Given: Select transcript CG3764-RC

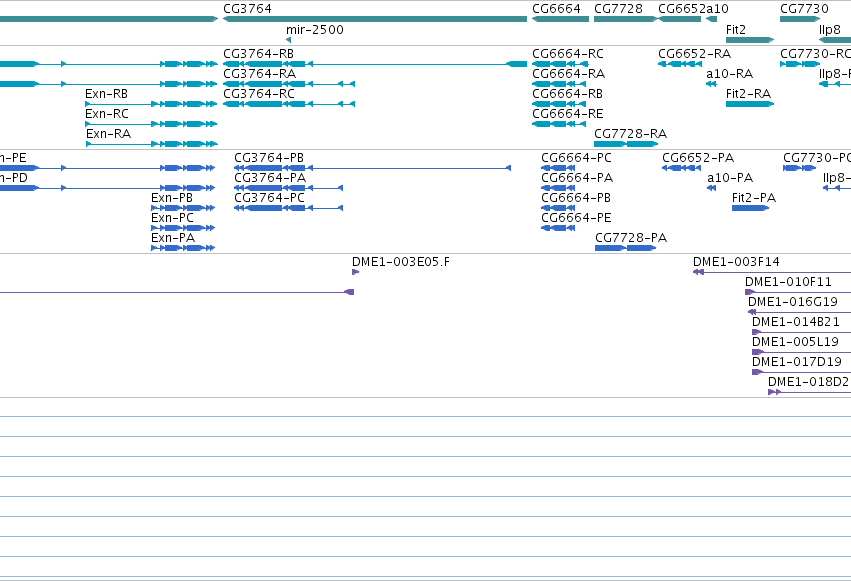Looking at the screenshot, I should (x=289, y=104).
